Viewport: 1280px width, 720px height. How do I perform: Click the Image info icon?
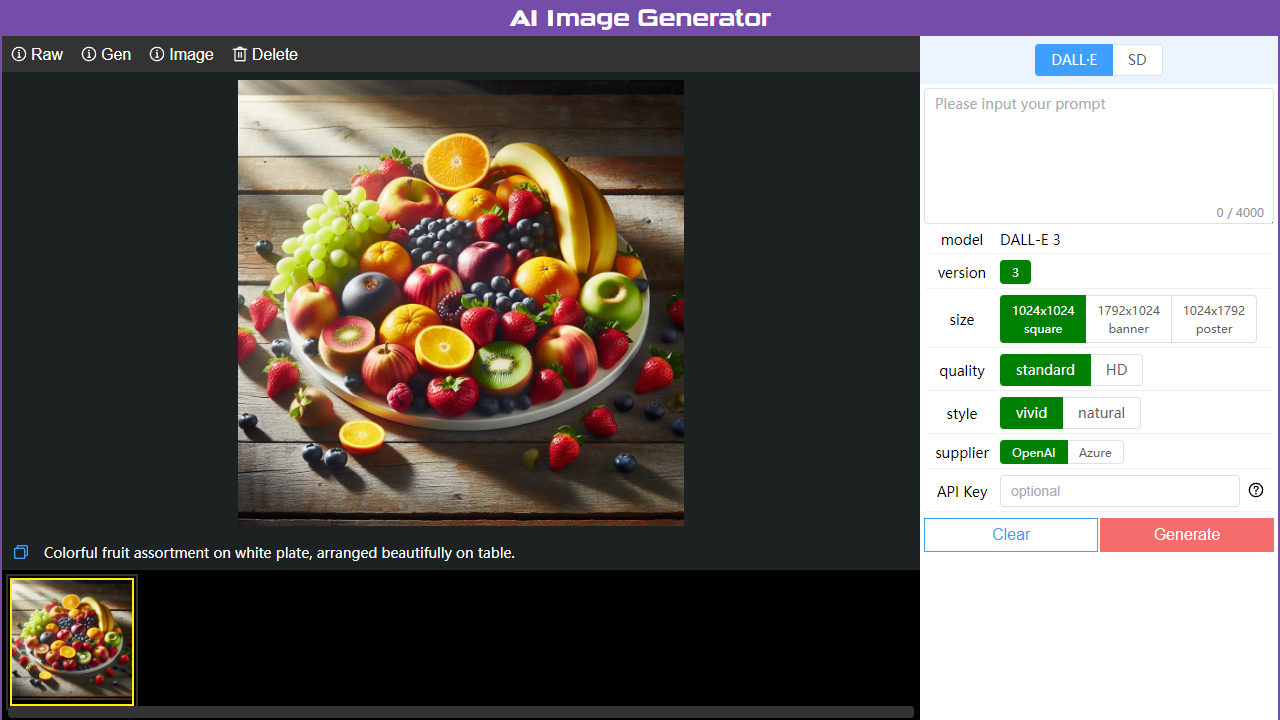click(x=155, y=54)
